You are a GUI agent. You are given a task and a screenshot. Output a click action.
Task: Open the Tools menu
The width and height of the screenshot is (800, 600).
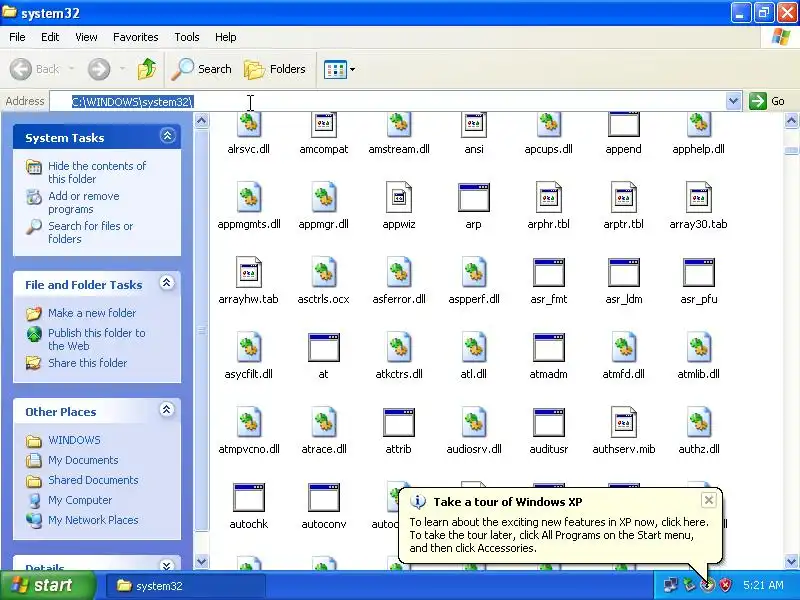[187, 37]
